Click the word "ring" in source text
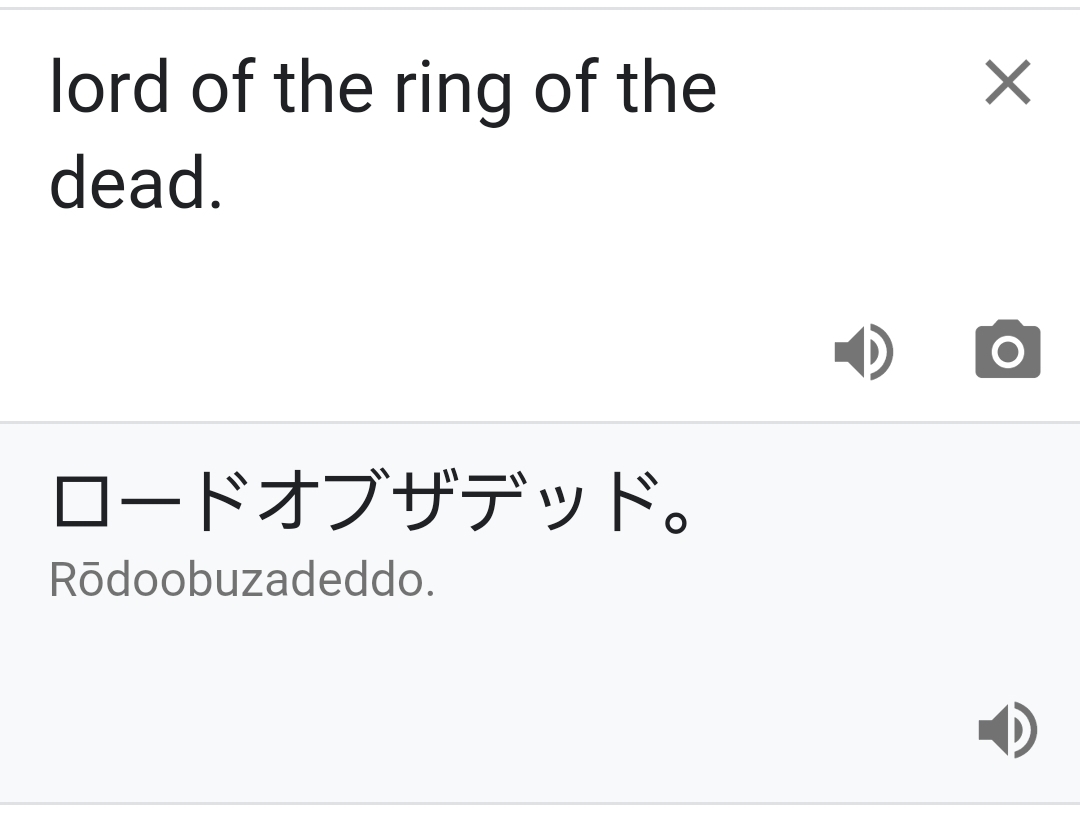Viewport: 1080px width, 824px height. [452, 90]
